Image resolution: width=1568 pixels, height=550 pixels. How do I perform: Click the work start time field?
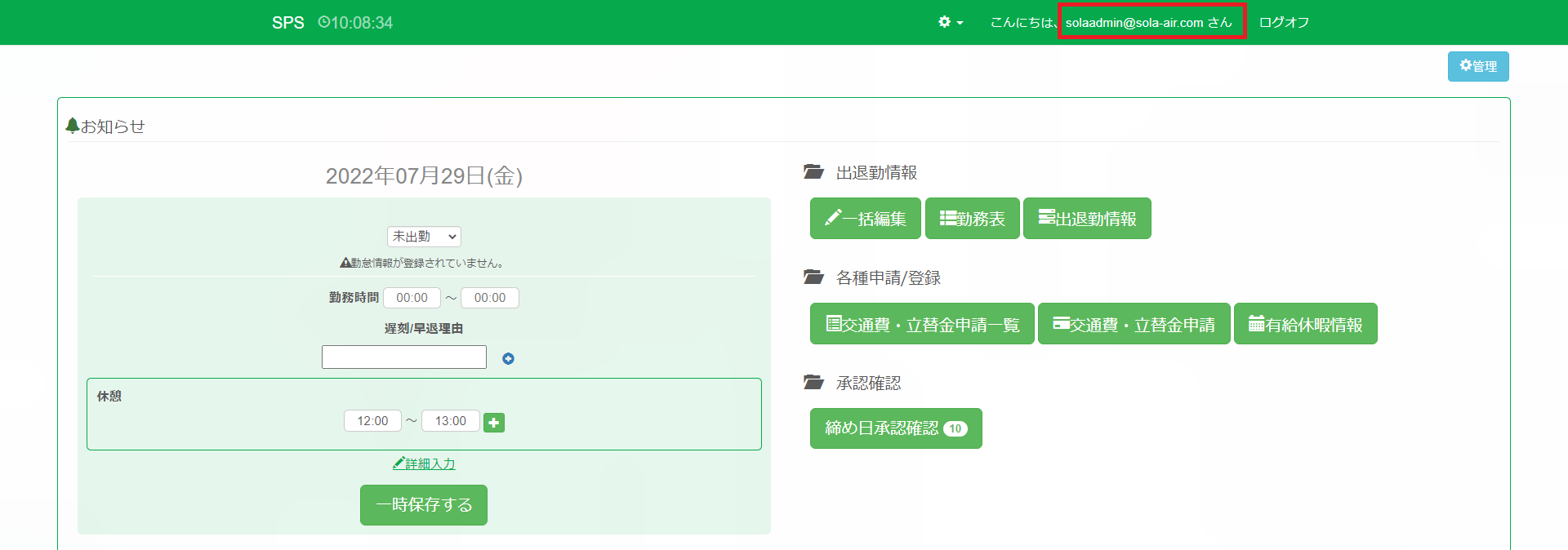click(412, 298)
